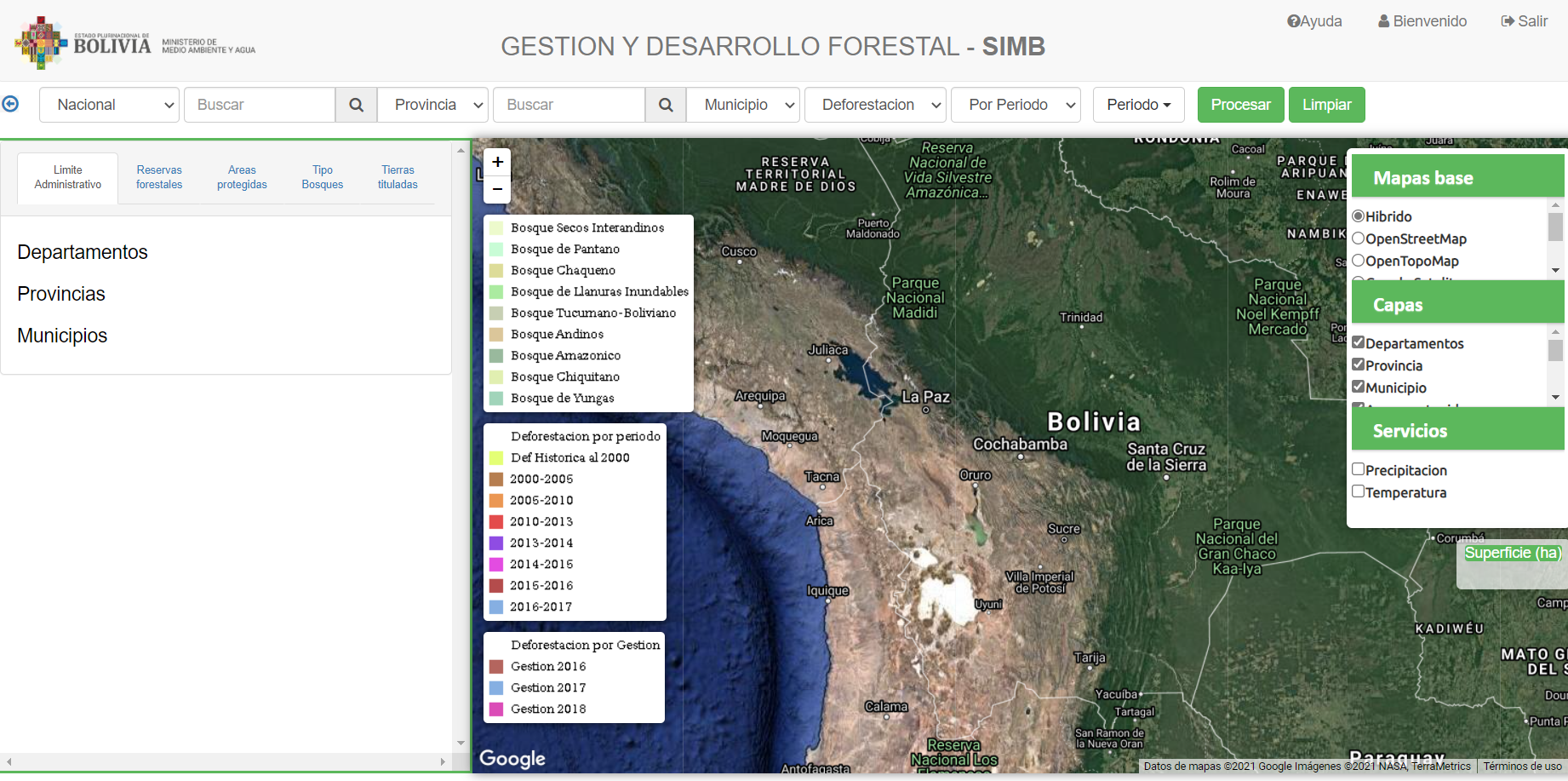Open the Municipio dropdown
Screen dimensions: 1568x781
pyautogui.click(x=743, y=105)
